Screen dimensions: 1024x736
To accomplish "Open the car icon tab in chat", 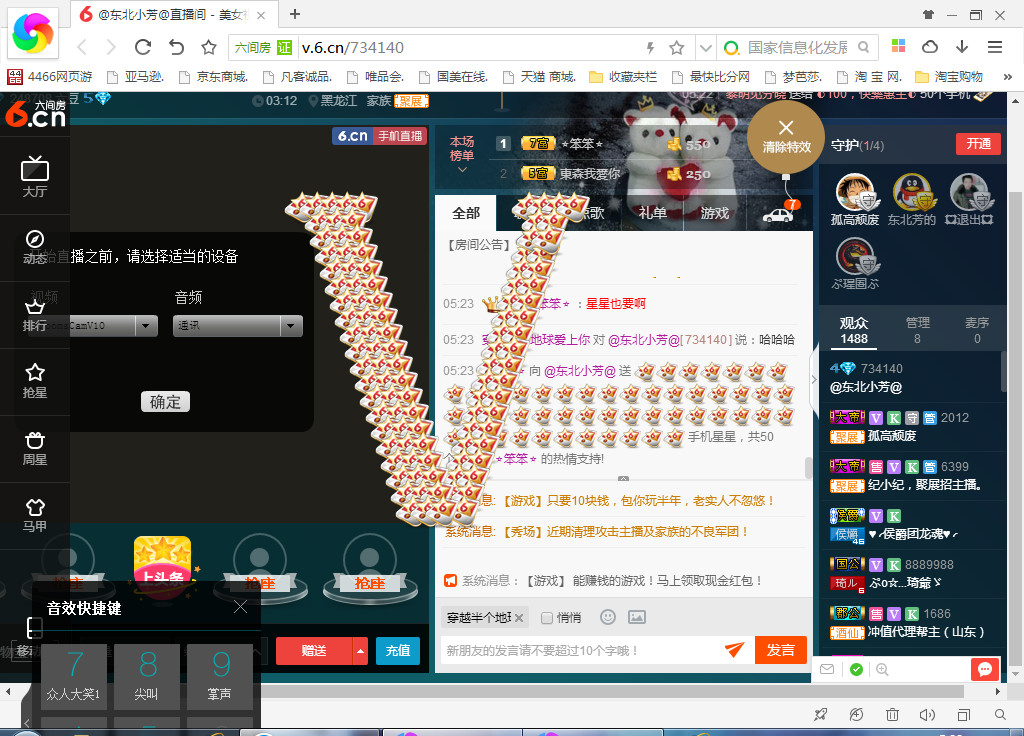I will pos(778,214).
